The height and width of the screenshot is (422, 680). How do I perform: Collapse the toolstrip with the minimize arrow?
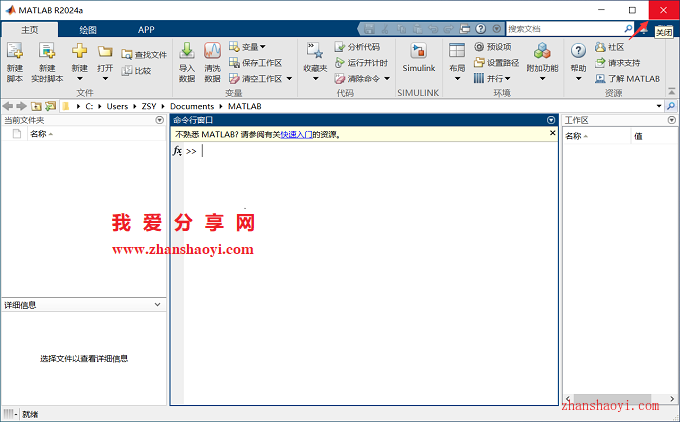coord(671,92)
